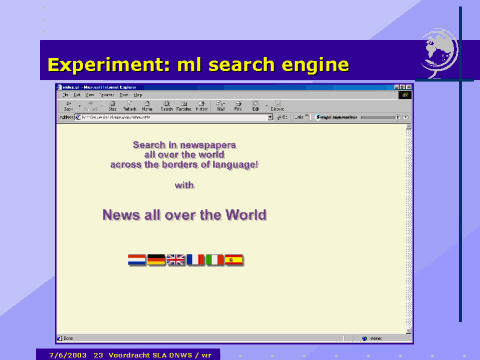Go to Home via toolbar icon
Viewport: 480px width, 360px height.
[x=147, y=106]
